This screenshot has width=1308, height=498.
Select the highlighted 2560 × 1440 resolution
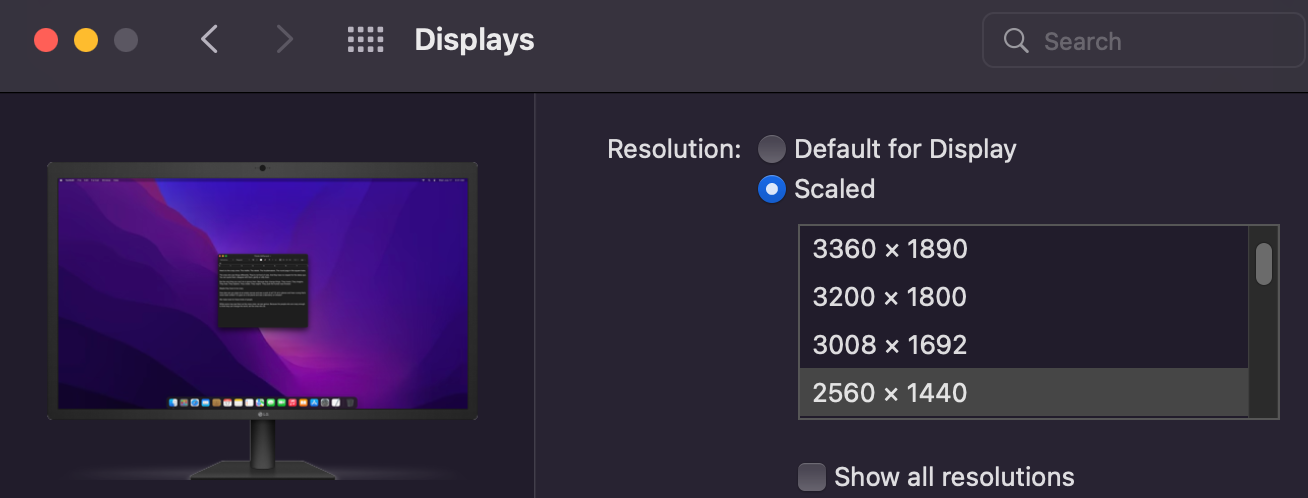point(890,393)
